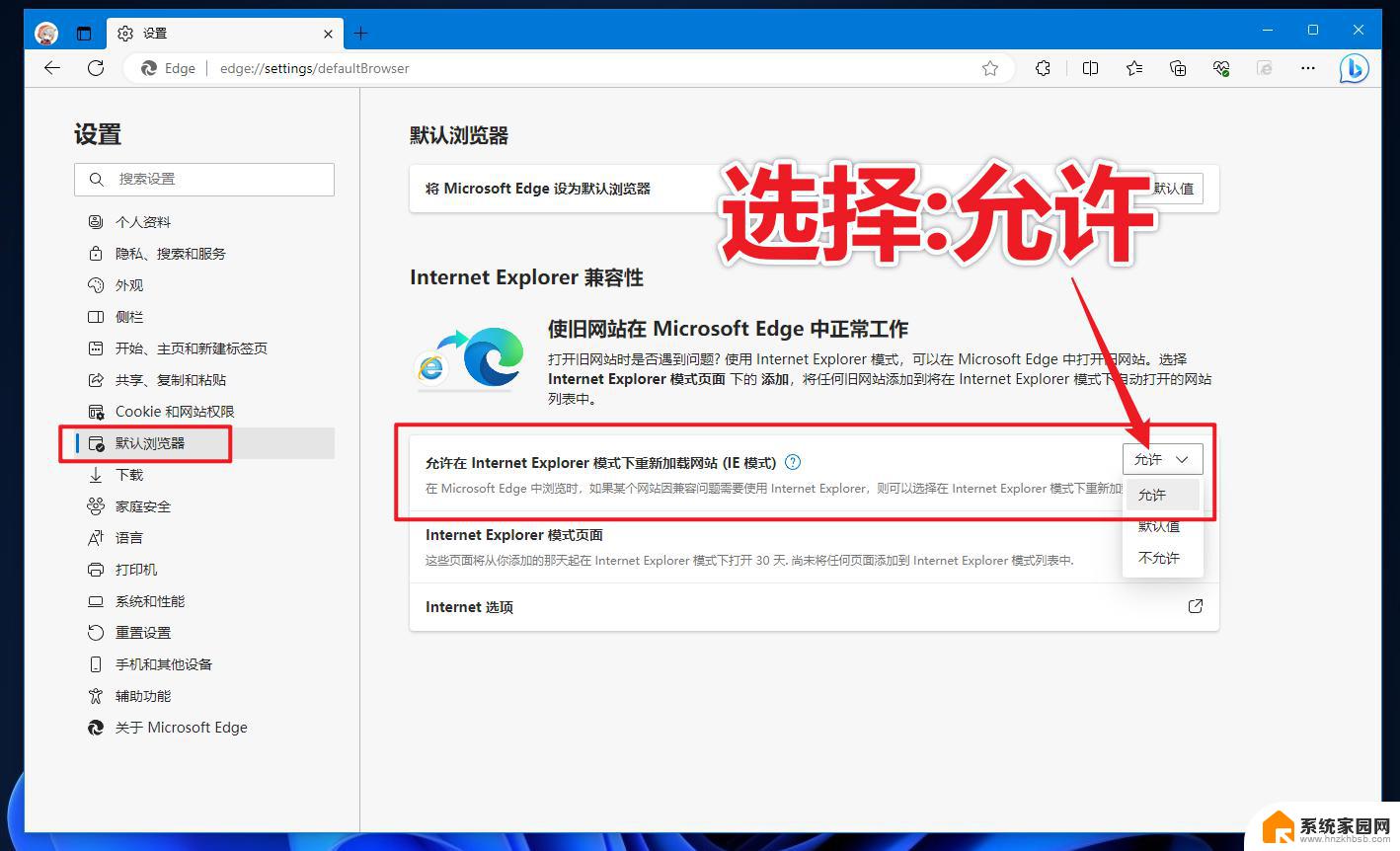Click the Internet Explorer 兼容性 heading
1400x851 pixels.
click(526, 277)
